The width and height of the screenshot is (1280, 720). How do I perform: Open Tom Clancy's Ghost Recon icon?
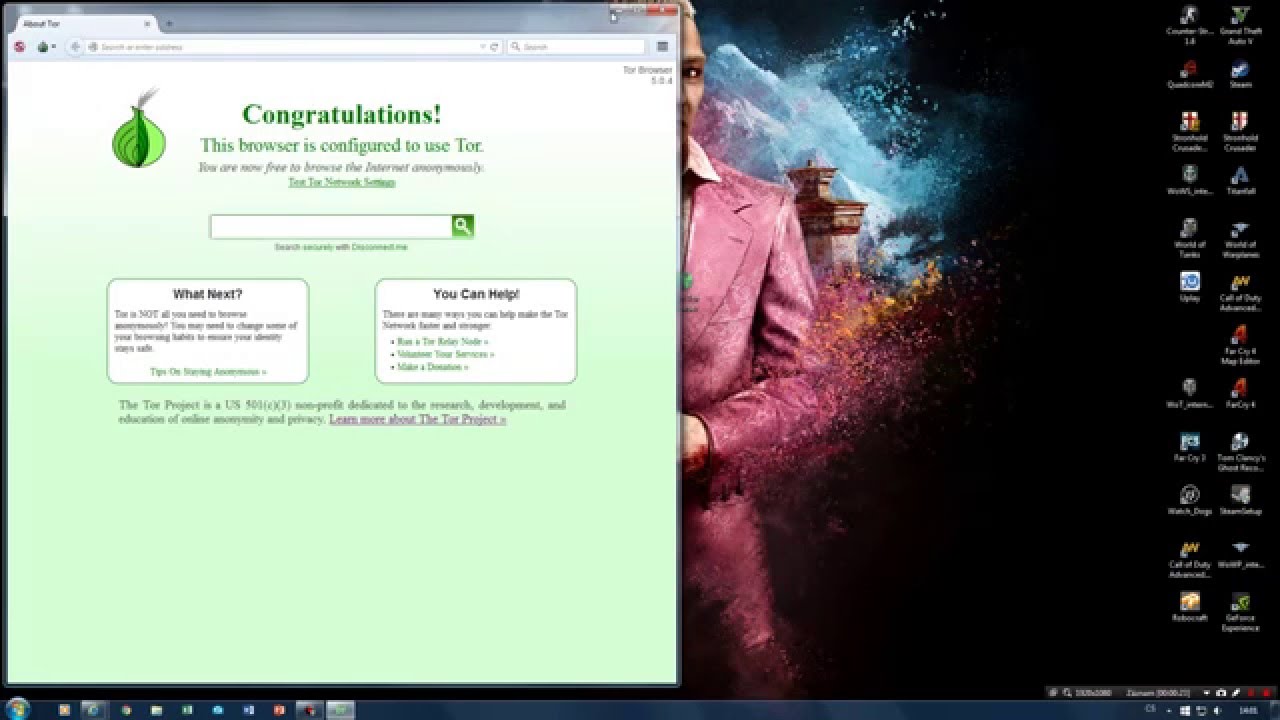click(1240, 450)
